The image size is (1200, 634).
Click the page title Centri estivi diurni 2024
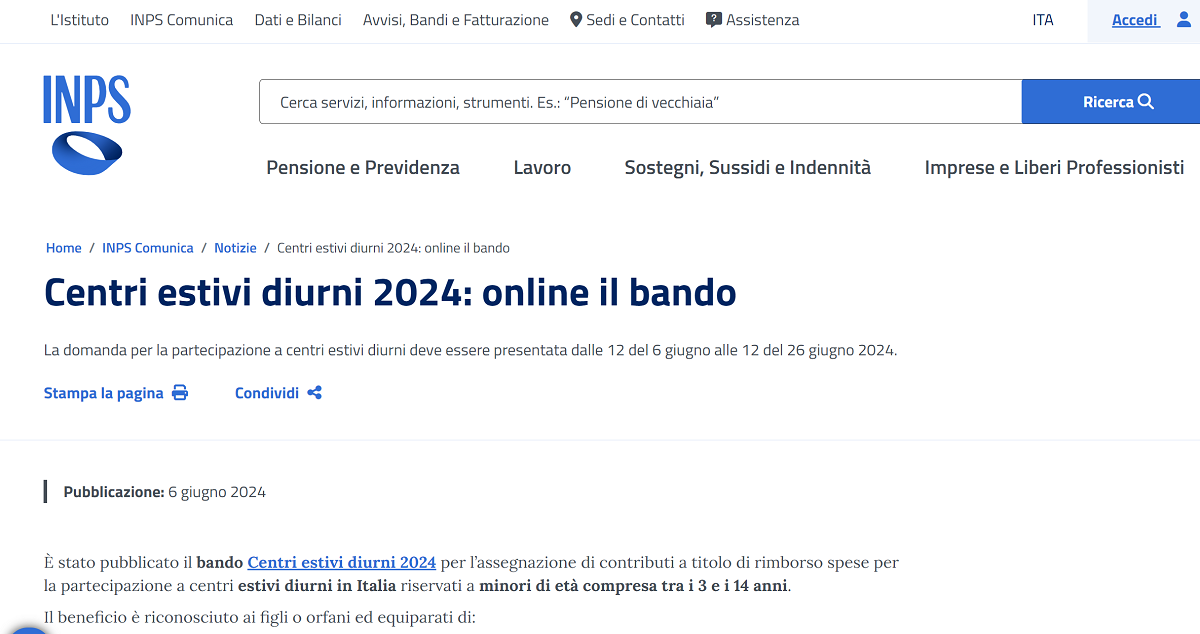(390, 292)
